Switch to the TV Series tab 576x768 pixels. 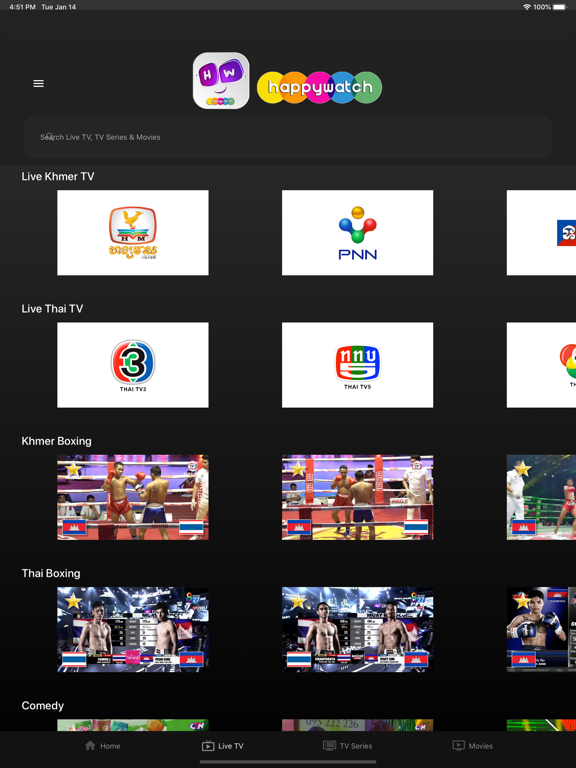347,746
